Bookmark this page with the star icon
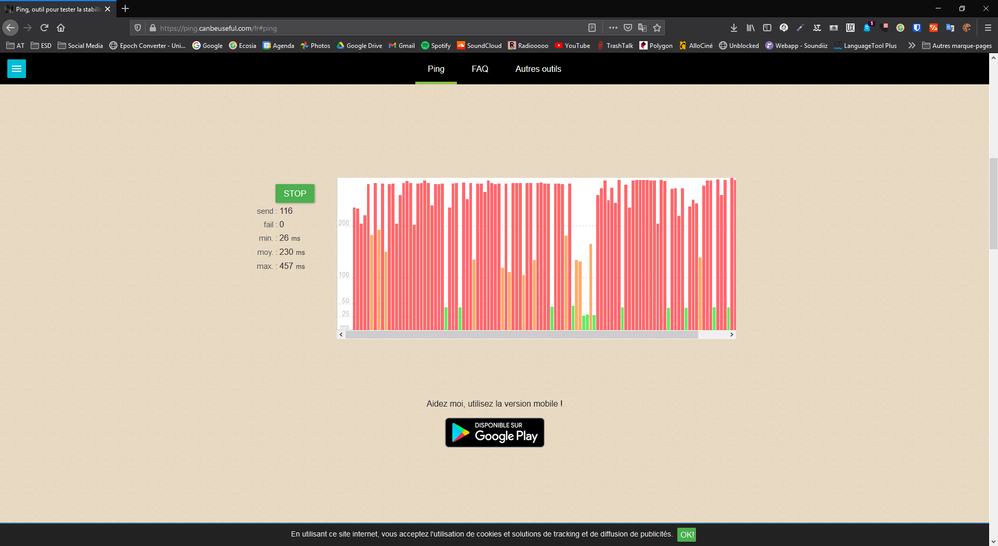 (657, 28)
